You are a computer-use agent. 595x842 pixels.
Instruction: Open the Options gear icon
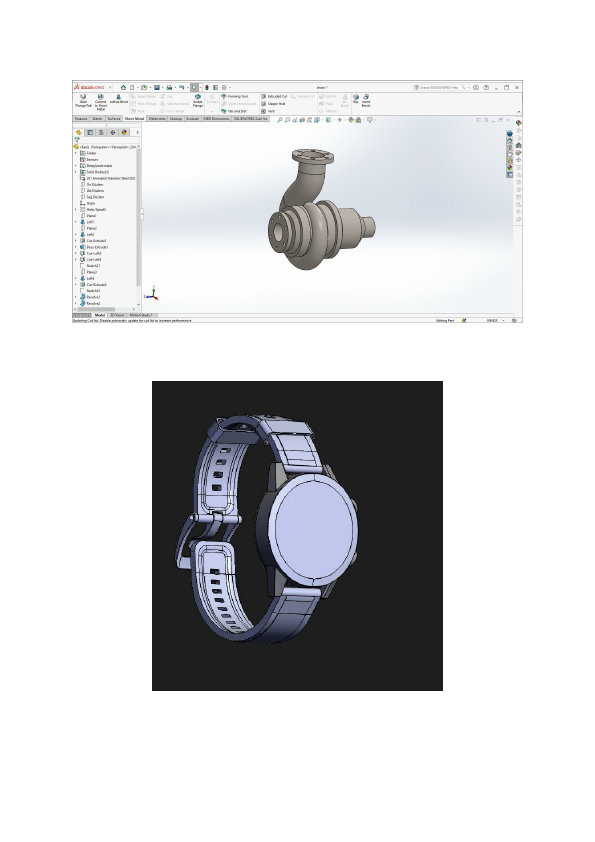[x=224, y=87]
